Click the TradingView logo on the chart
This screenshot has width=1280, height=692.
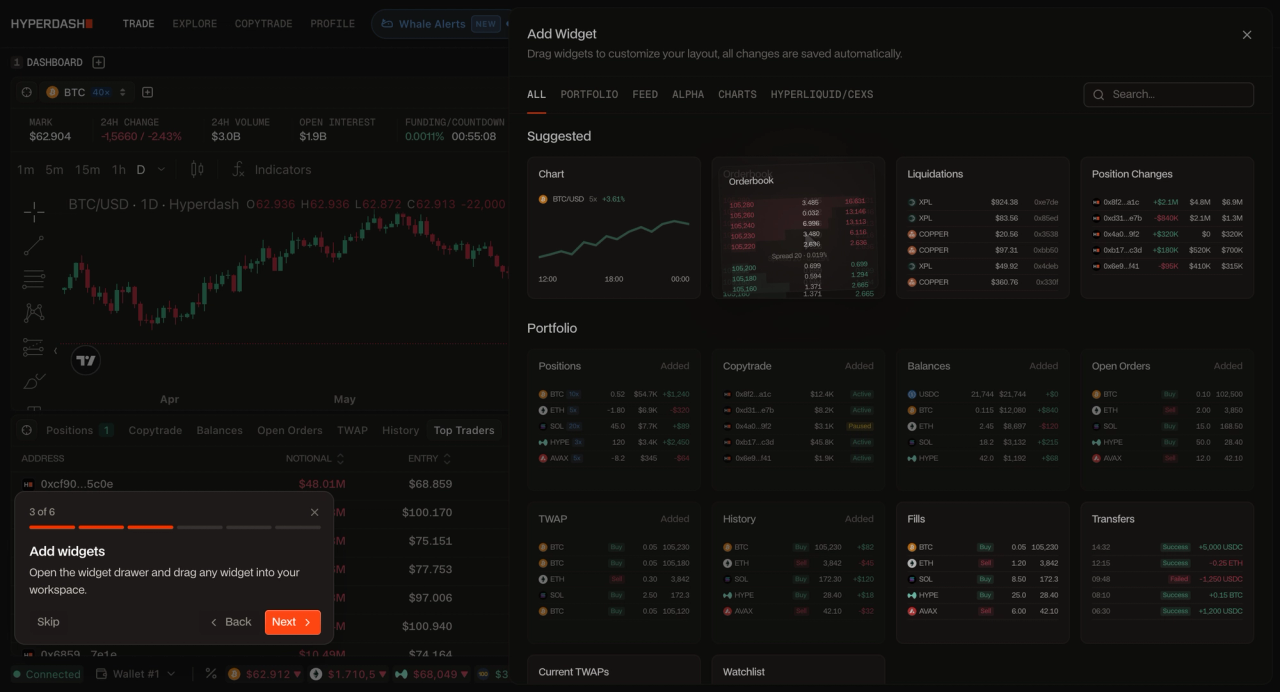(x=86, y=361)
